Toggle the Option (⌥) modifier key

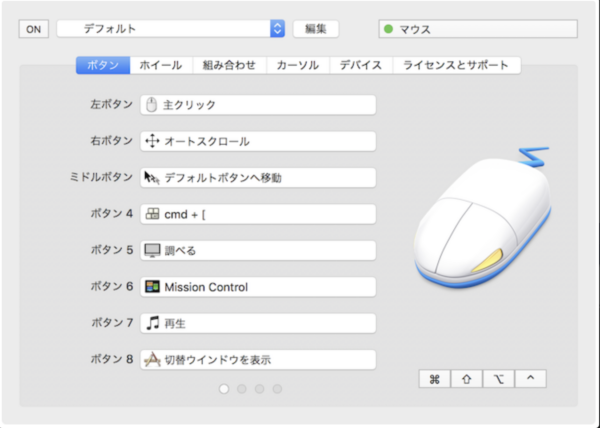tap(498, 379)
